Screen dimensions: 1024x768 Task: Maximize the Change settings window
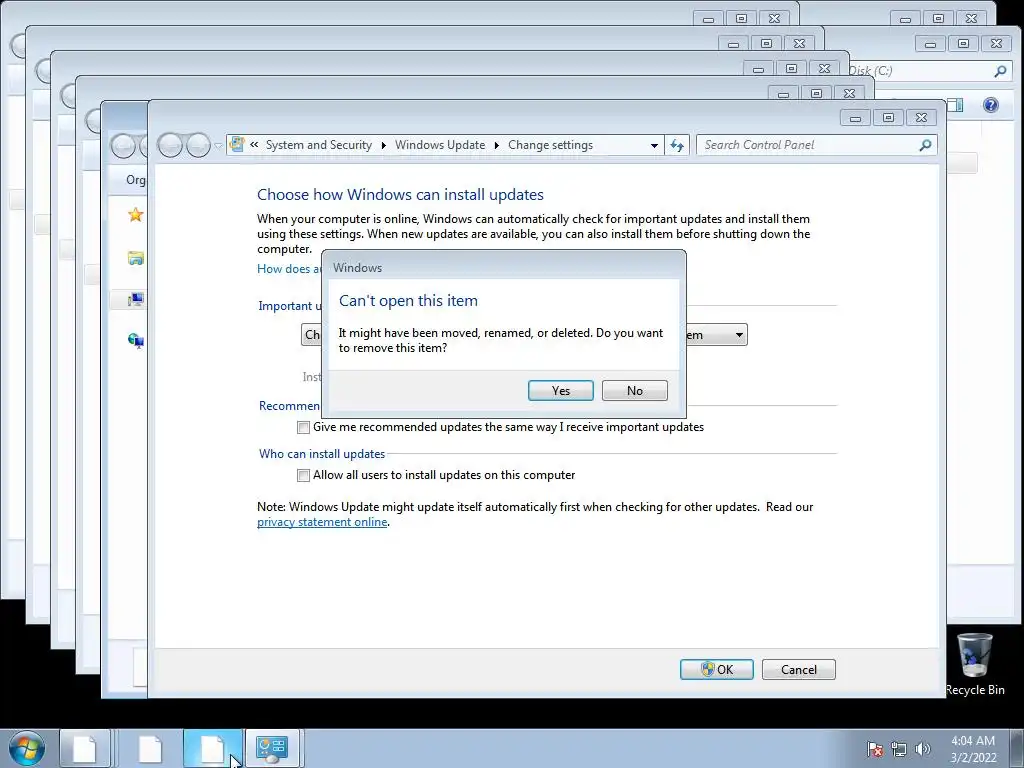(888, 118)
